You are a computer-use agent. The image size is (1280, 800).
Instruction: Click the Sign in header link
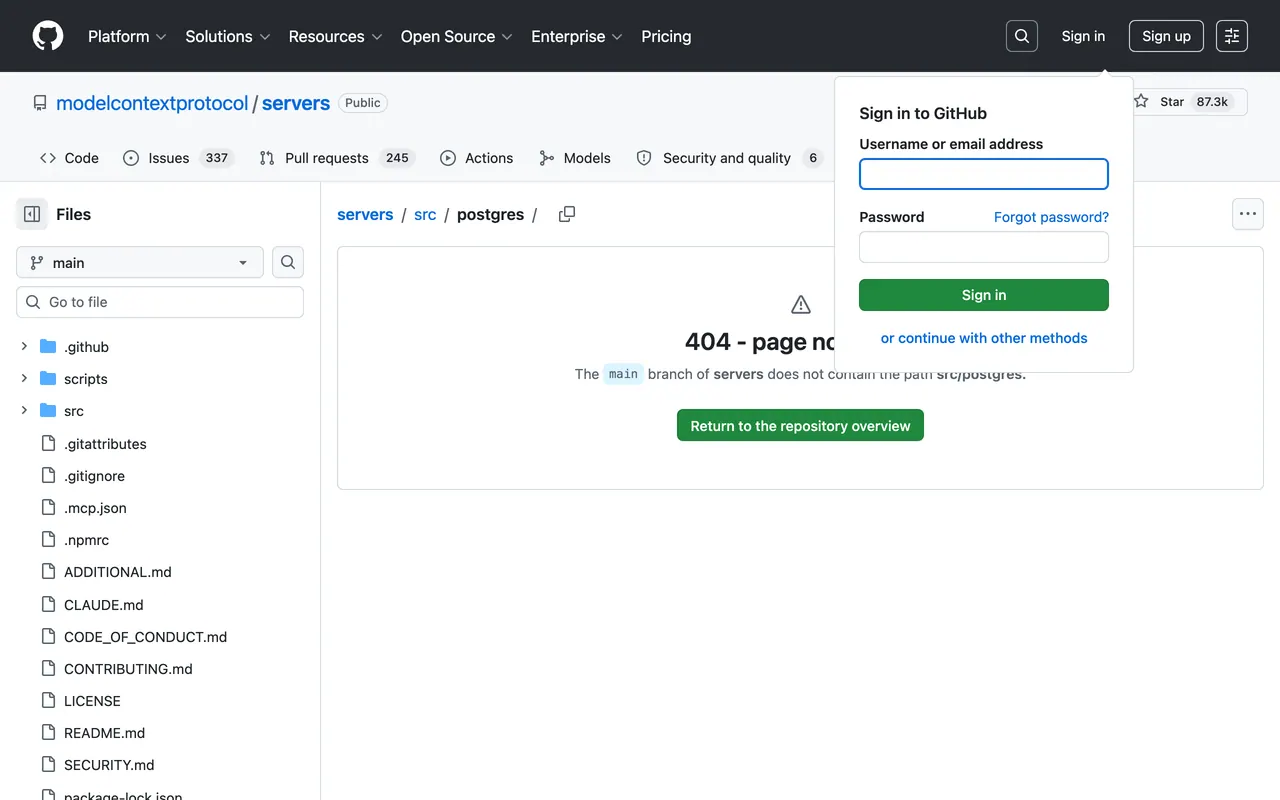pyautogui.click(x=1083, y=36)
